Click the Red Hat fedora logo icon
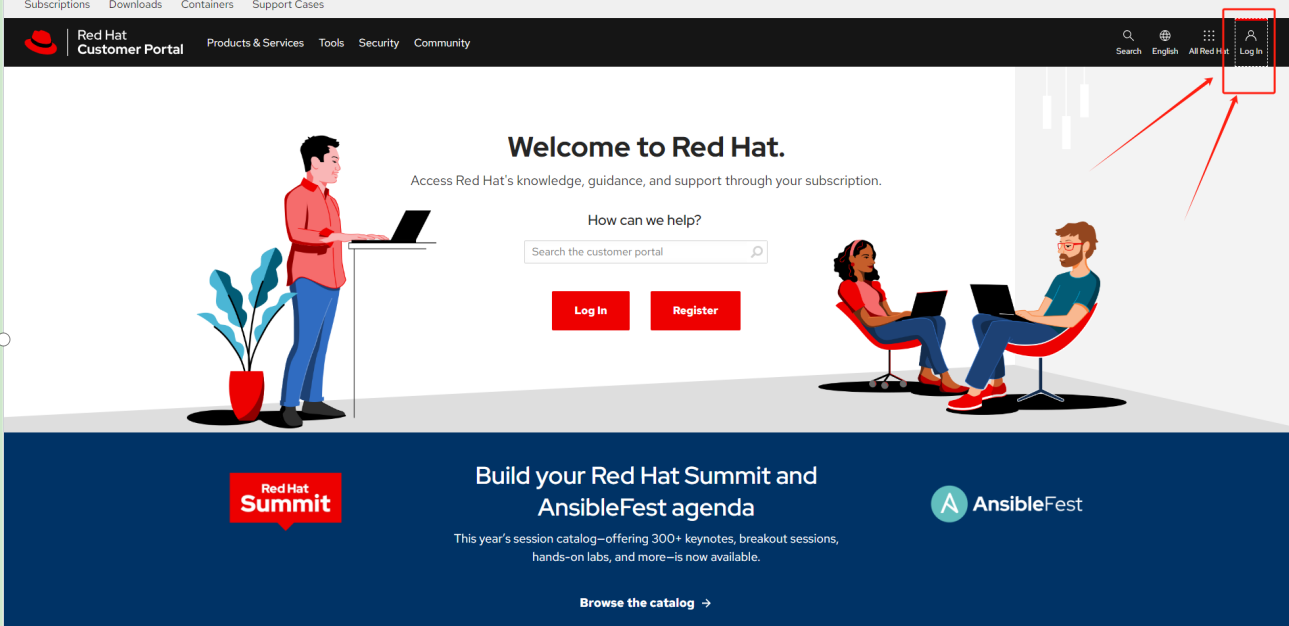 pos(42,42)
